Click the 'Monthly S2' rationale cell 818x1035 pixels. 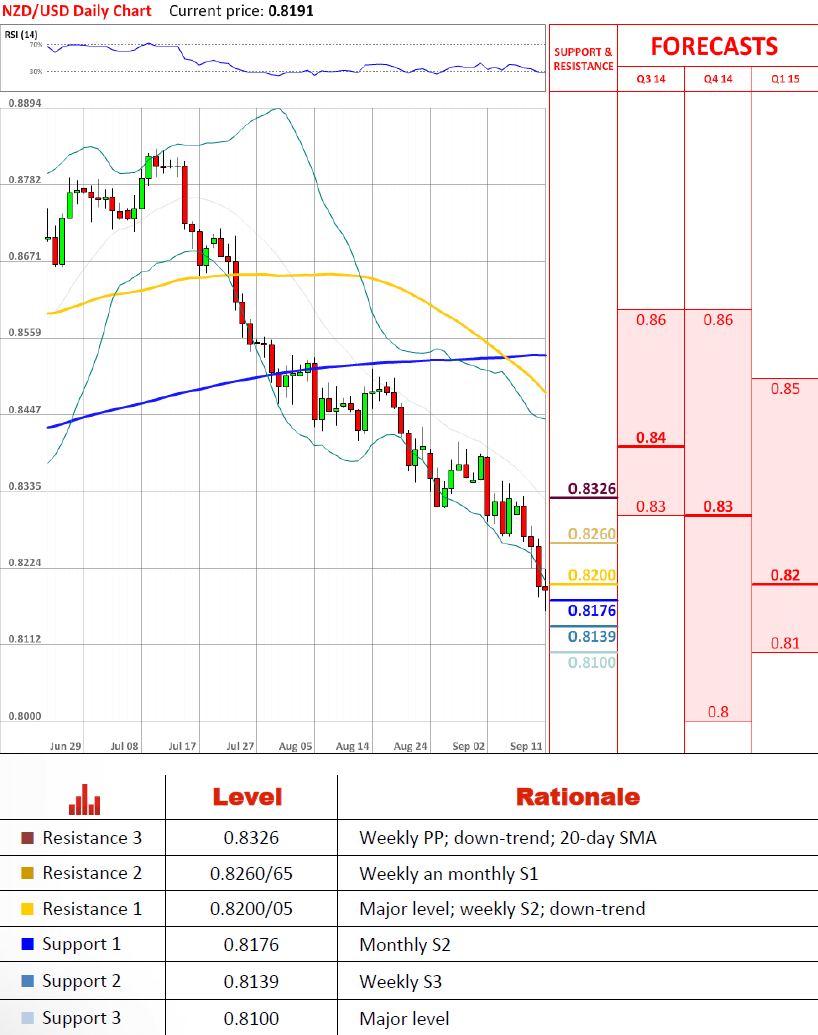[x=405, y=945]
